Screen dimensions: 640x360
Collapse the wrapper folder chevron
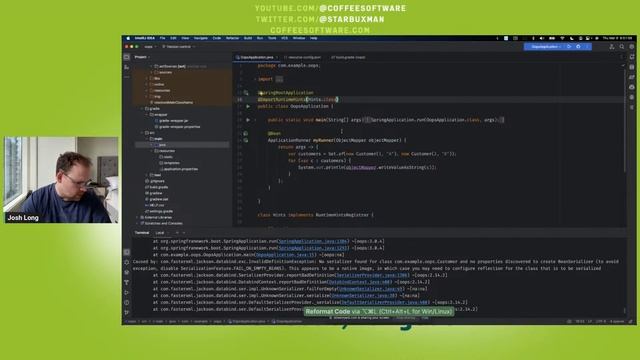147,115
